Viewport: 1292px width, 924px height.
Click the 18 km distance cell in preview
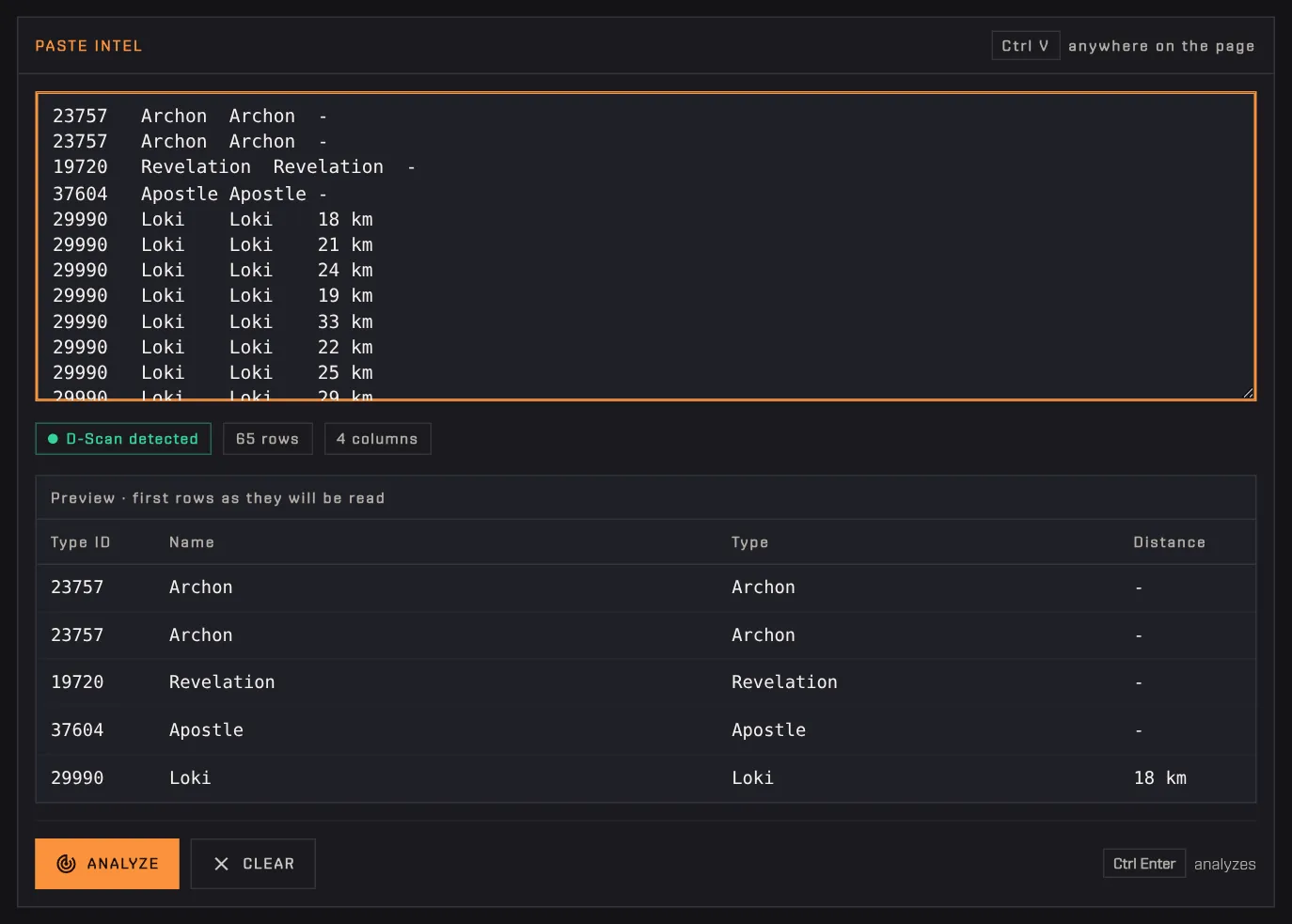[1159, 778]
